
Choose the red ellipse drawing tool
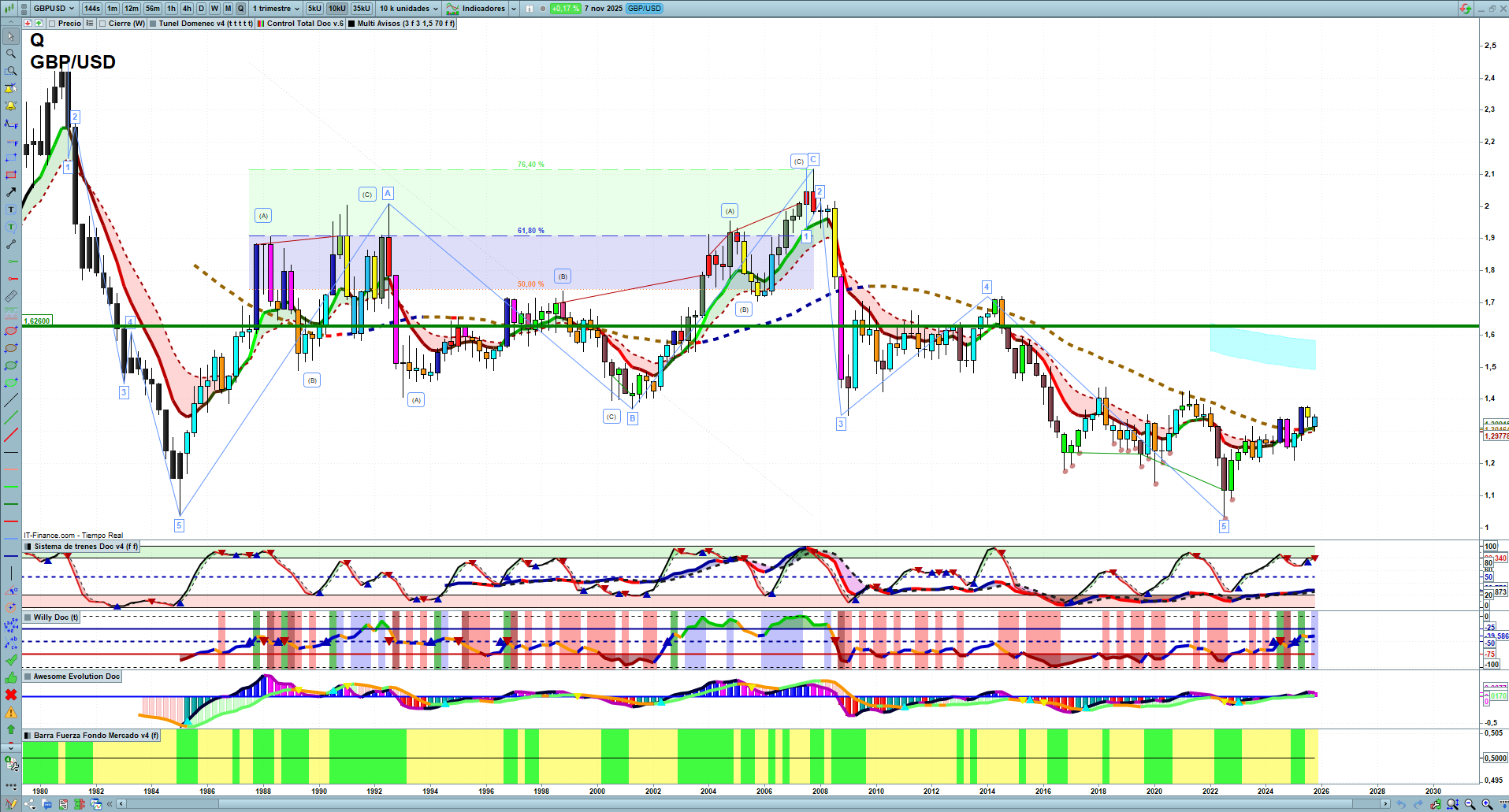tap(11, 331)
